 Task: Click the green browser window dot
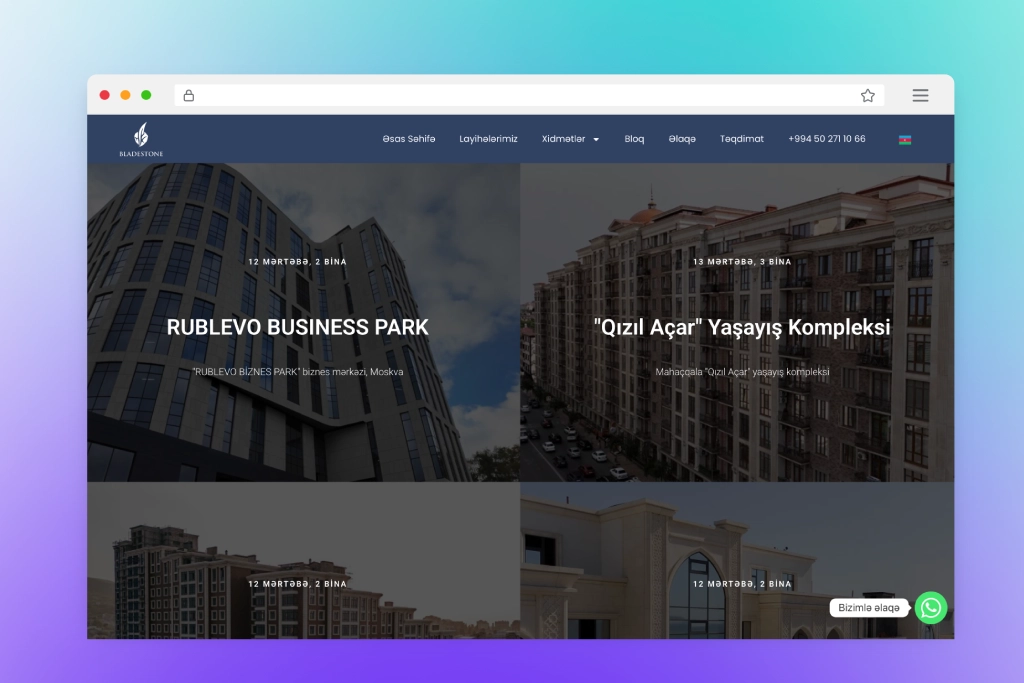[146, 96]
